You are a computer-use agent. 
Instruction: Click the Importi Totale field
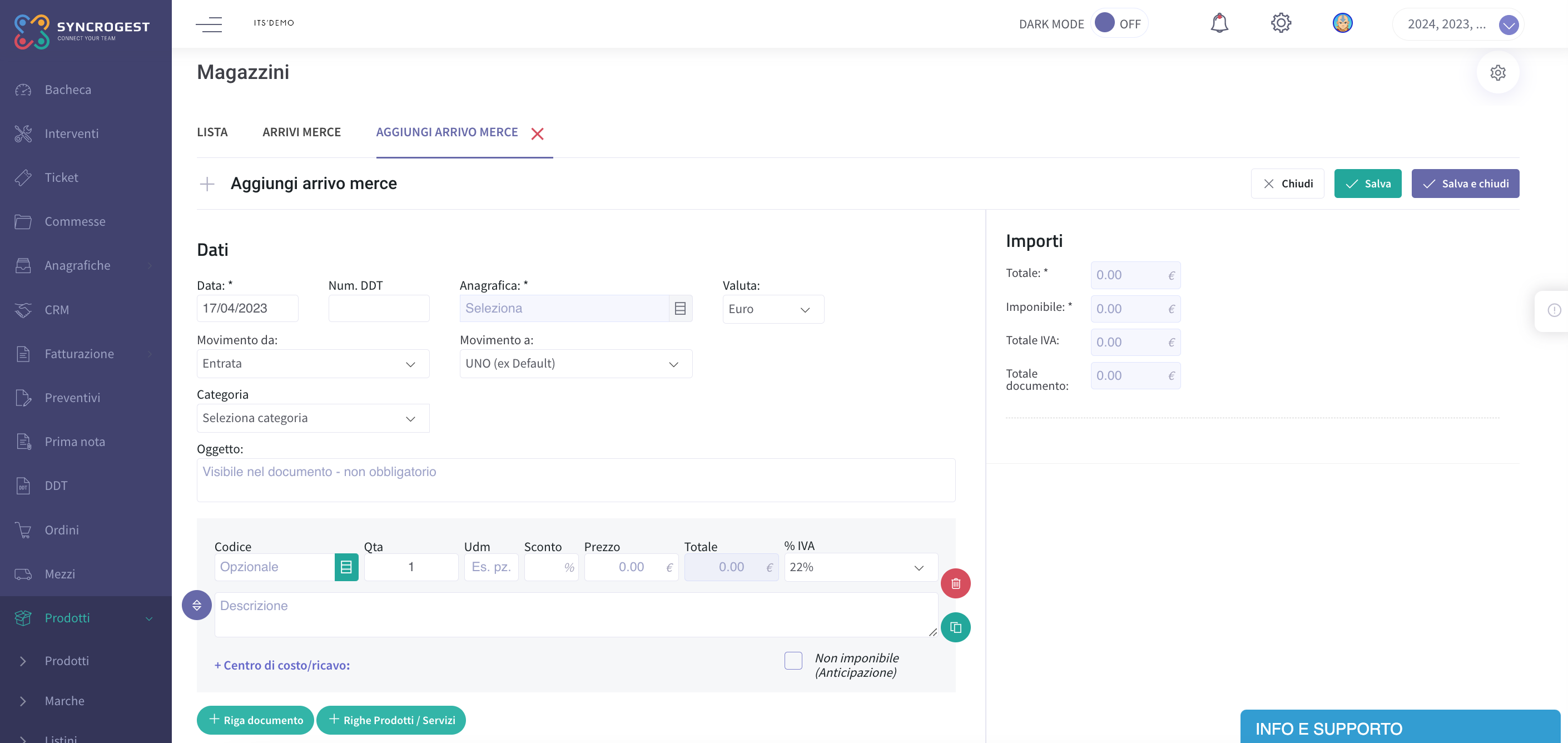(x=1135, y=275)
